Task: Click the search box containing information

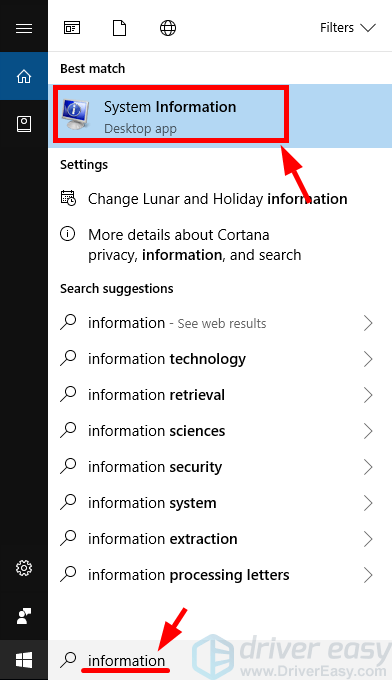Action: (x=220, y=660)
